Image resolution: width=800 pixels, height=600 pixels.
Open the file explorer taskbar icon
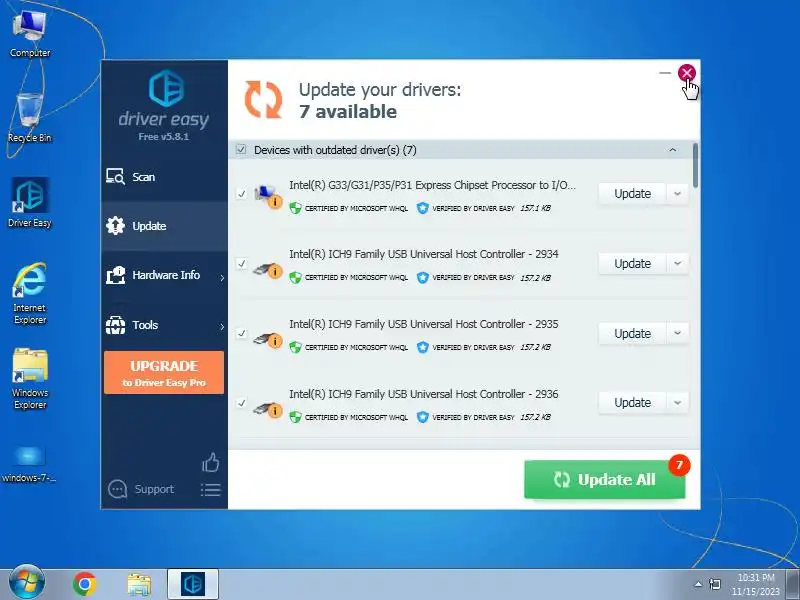(x=139, y=585)
